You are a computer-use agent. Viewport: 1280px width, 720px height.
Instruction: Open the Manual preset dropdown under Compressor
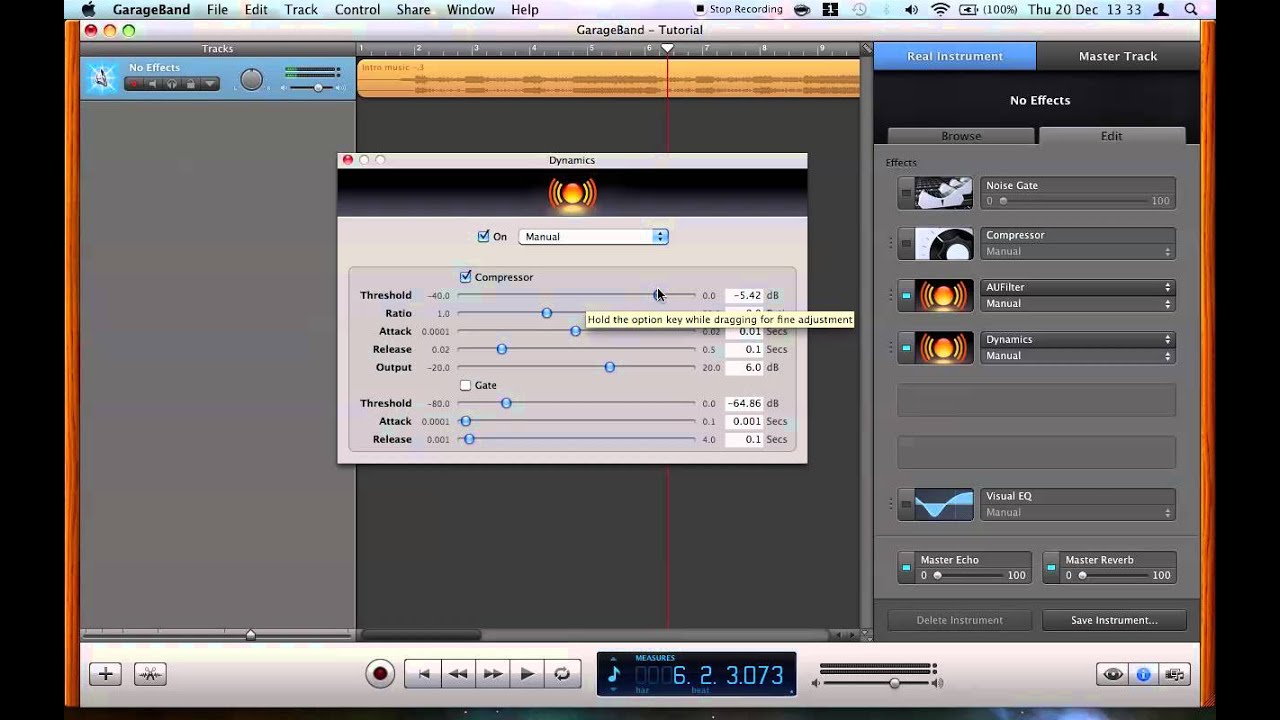point(1077,252)
